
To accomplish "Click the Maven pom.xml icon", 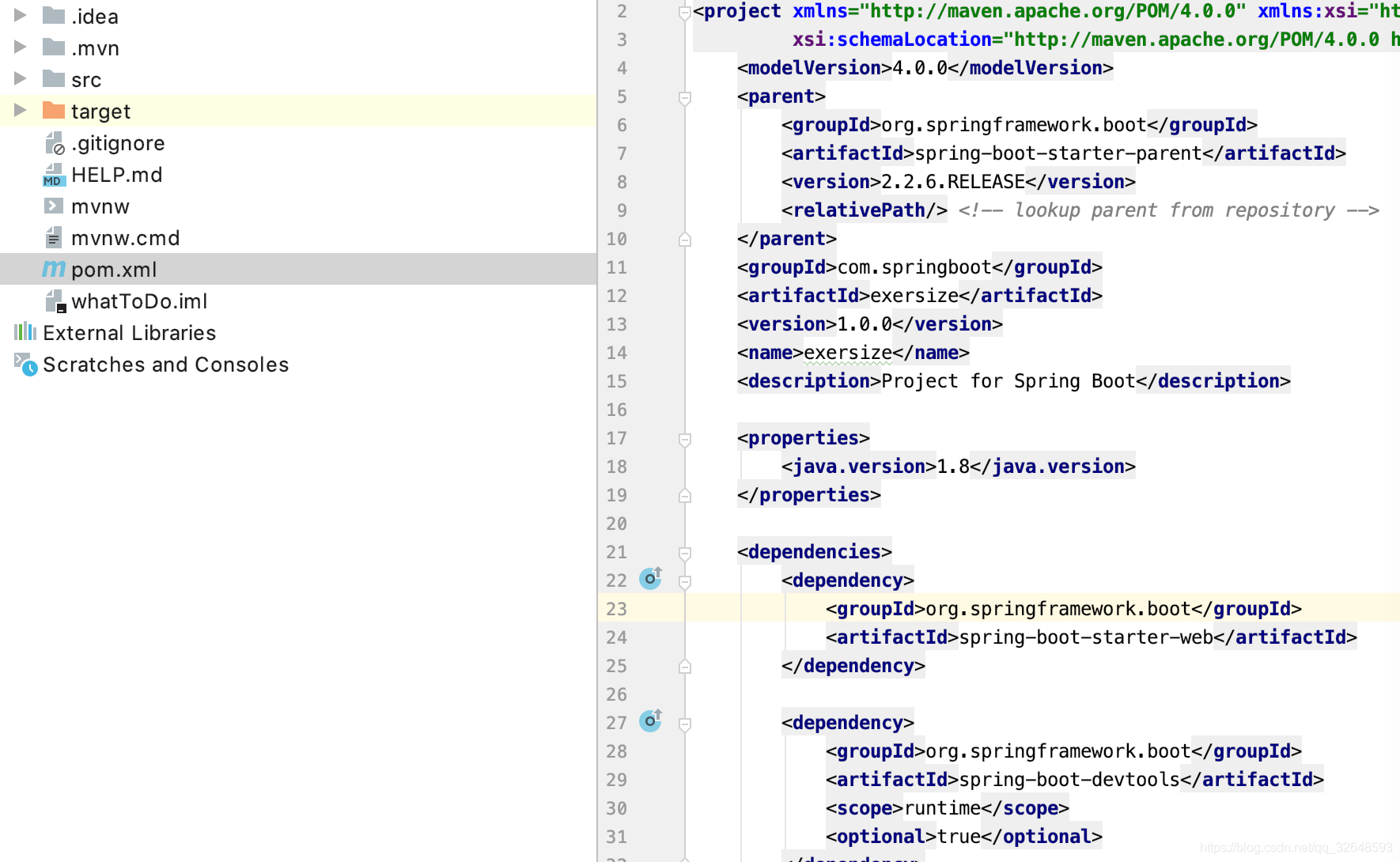I will pyautogui.click(x=54, y=269).
